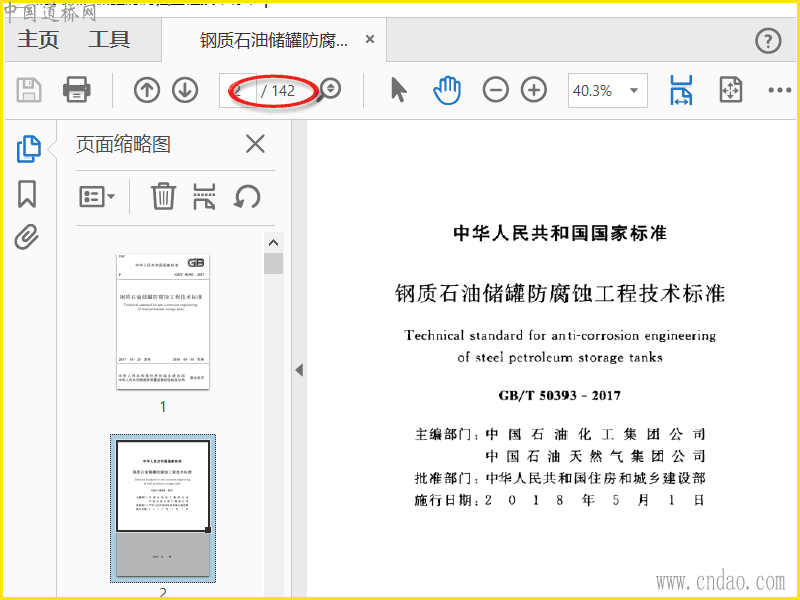Viewport: 800px width, 600px height.
Task: Zoom out with the minus icon
Action: point(495,90)
